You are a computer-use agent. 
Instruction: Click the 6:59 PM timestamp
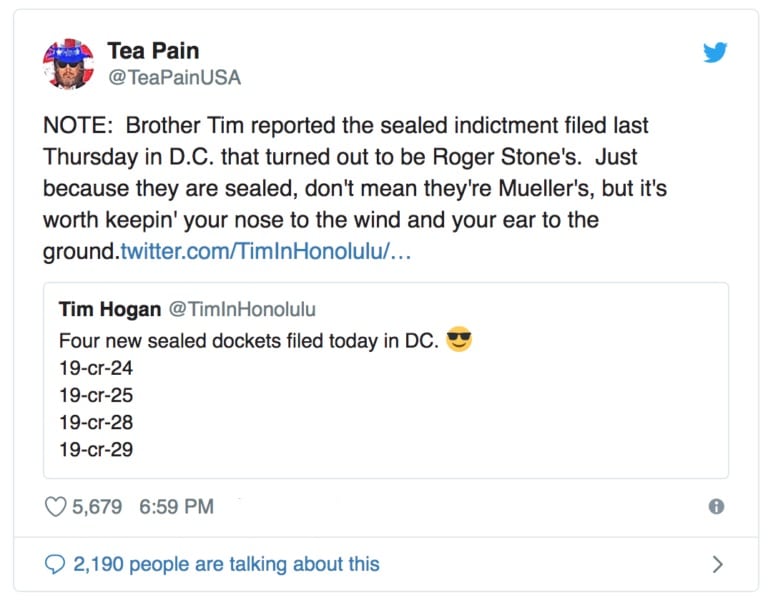[176, 507]
